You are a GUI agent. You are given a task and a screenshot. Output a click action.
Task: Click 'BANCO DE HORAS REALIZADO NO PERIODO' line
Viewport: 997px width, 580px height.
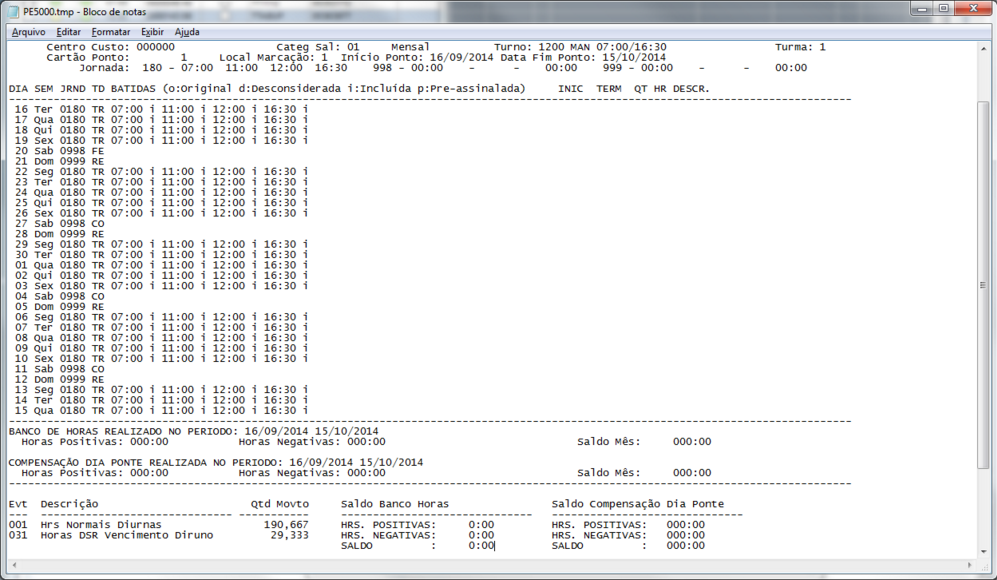click(x=193, y=431)
